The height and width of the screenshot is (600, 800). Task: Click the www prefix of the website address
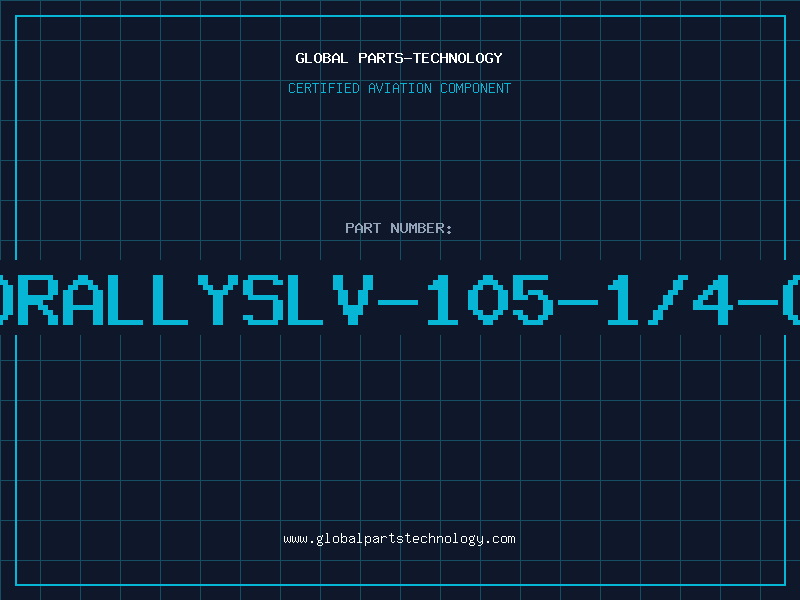click(x=295, y=539)
